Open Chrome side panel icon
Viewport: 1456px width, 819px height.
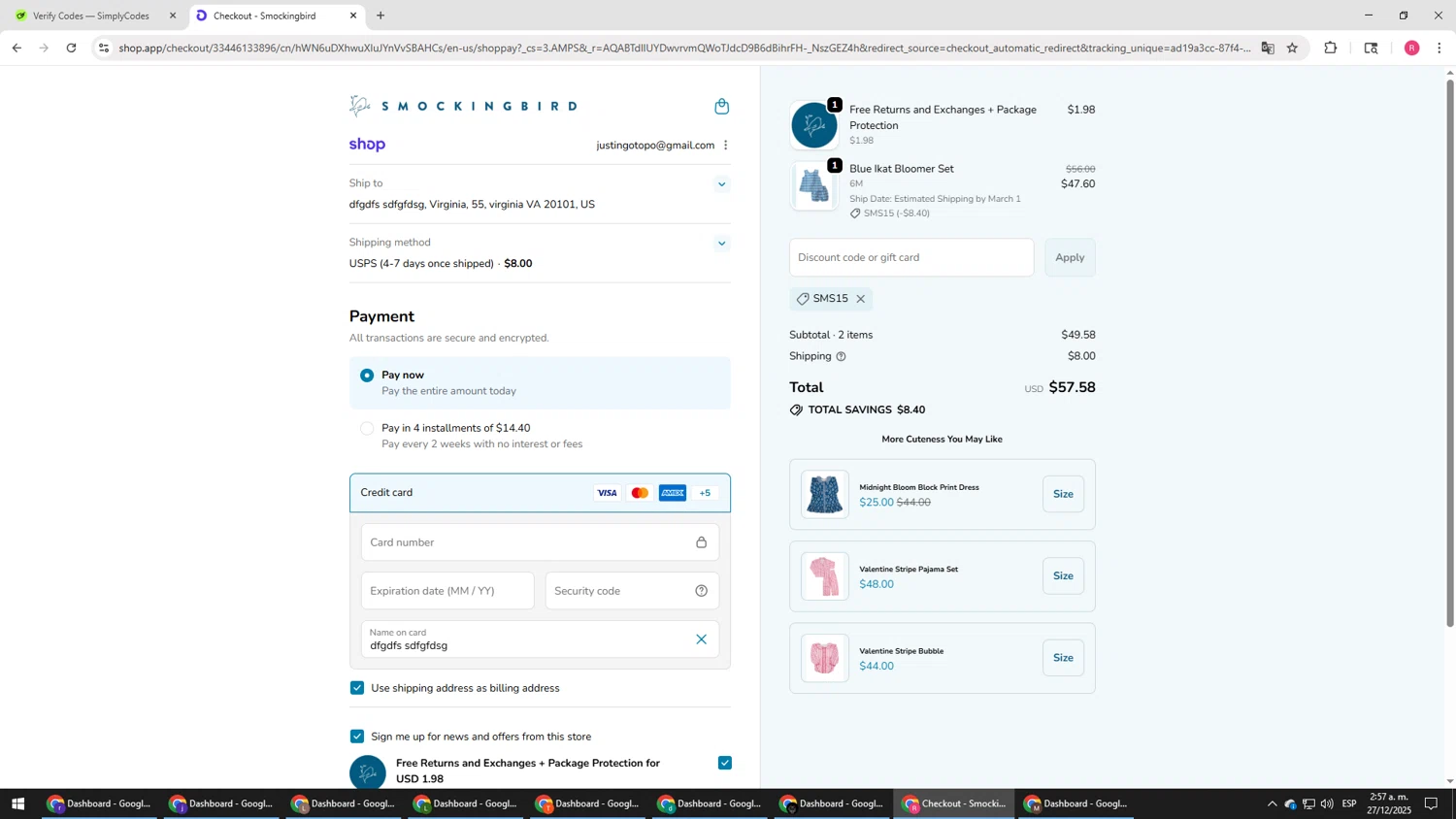1371,48
